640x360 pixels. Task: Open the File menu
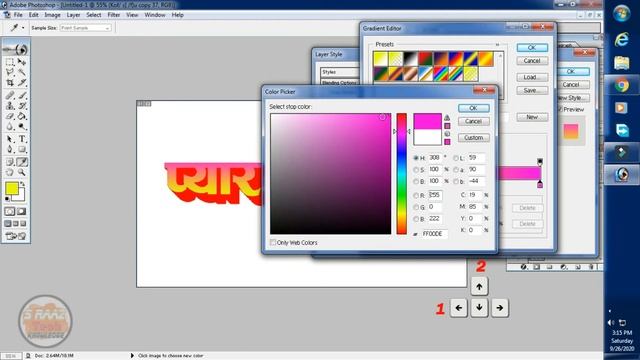pyautogui.click(x=18, y=15)
